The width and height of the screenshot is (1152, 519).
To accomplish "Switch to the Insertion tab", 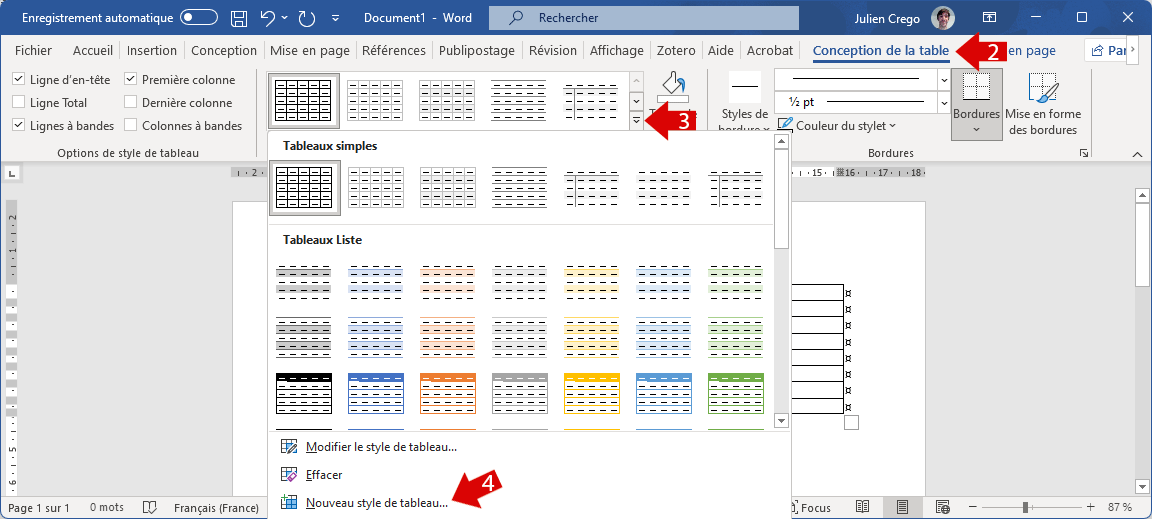I will click(152, 51).
